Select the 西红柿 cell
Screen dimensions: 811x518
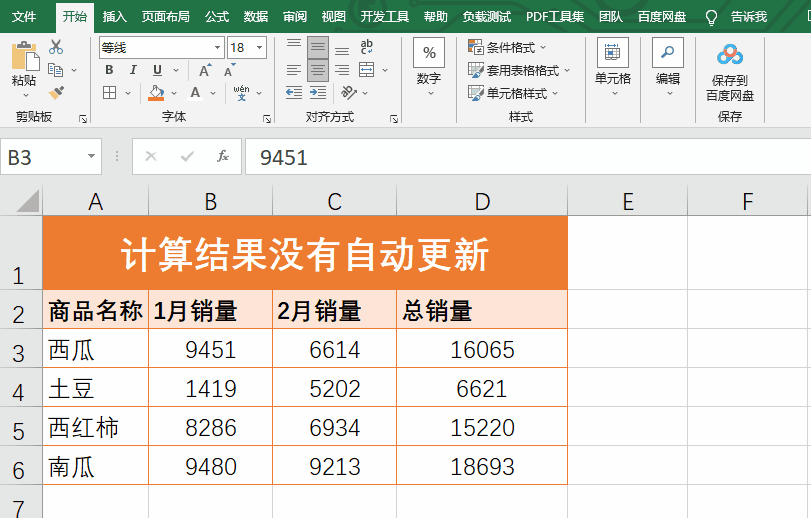tap(96, 427)
